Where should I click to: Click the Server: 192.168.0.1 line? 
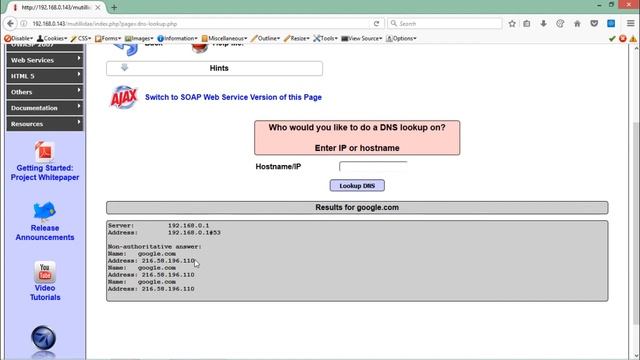click(158, 225)
